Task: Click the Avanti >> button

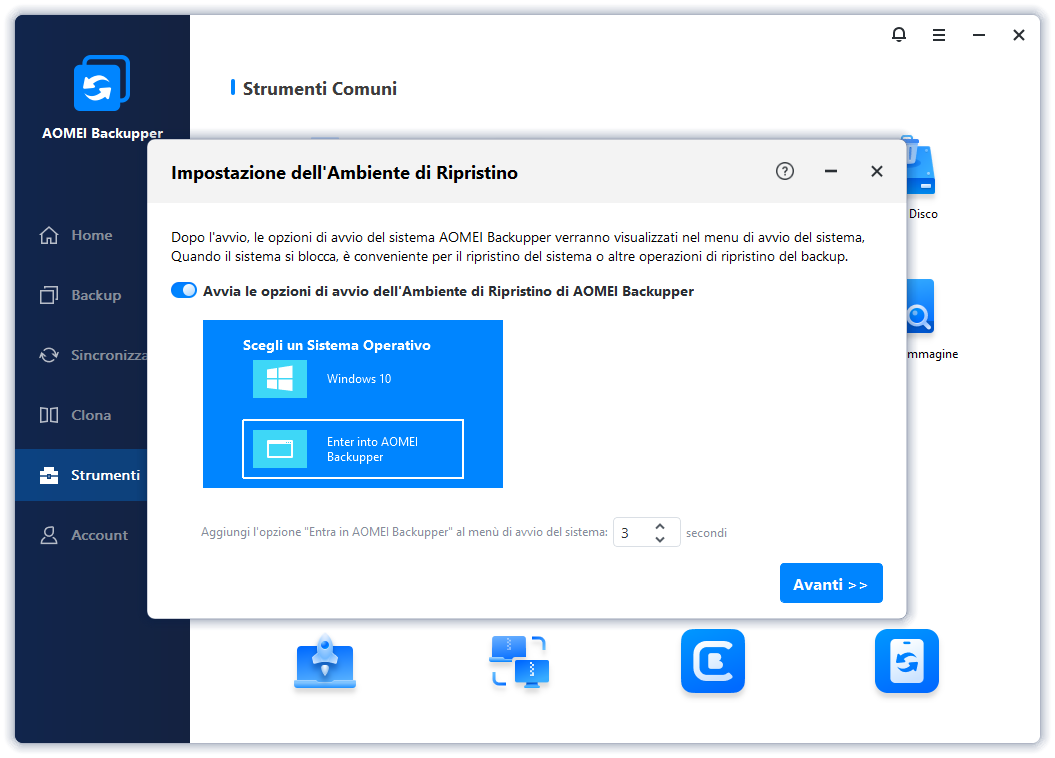Action: click(831, 583)
